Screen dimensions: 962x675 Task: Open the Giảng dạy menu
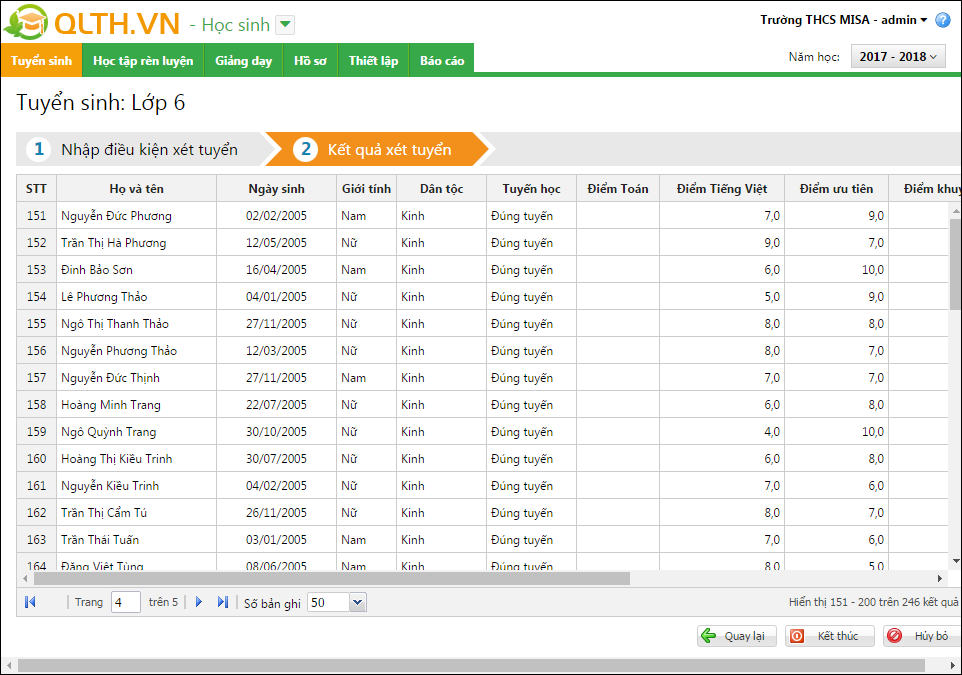tap(244, 60)
